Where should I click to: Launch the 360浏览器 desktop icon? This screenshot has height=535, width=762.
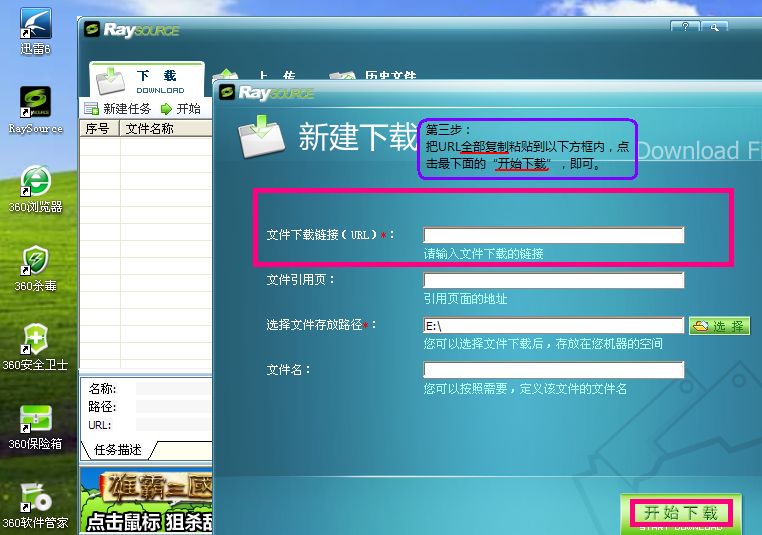pyautogui.click(x=35, y=190)
